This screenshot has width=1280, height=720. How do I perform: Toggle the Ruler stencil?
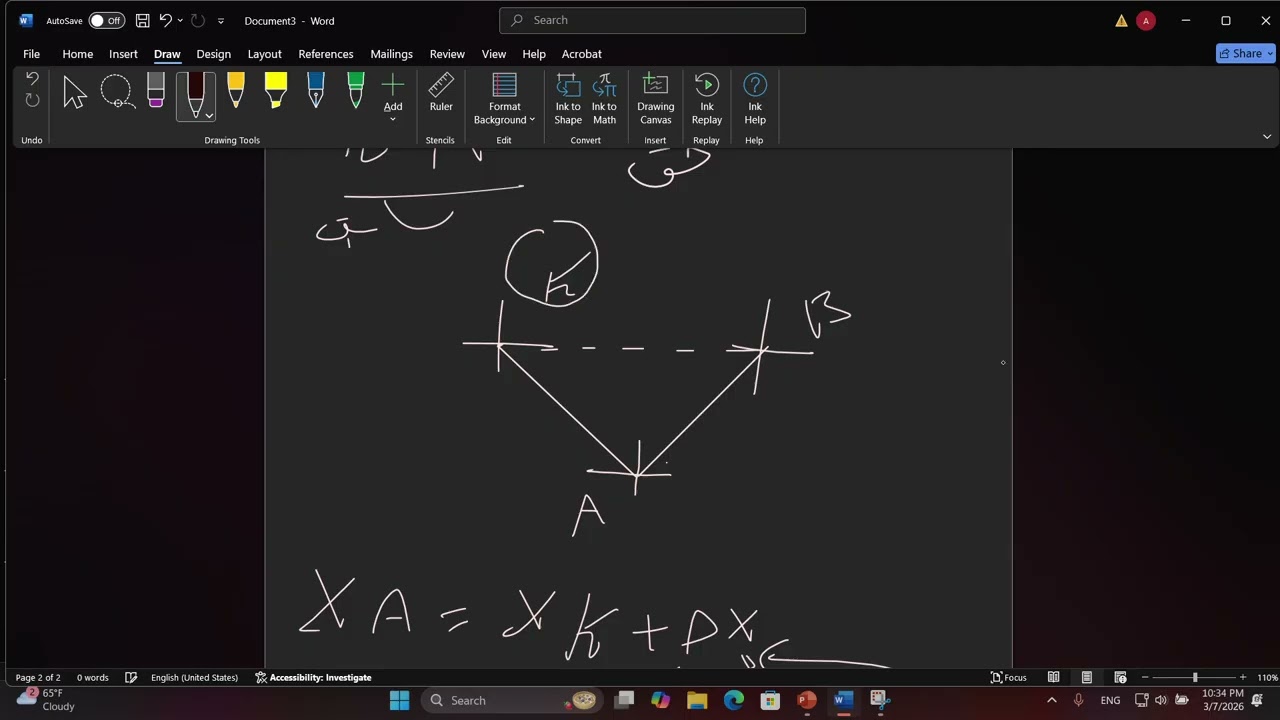(441, 93)
